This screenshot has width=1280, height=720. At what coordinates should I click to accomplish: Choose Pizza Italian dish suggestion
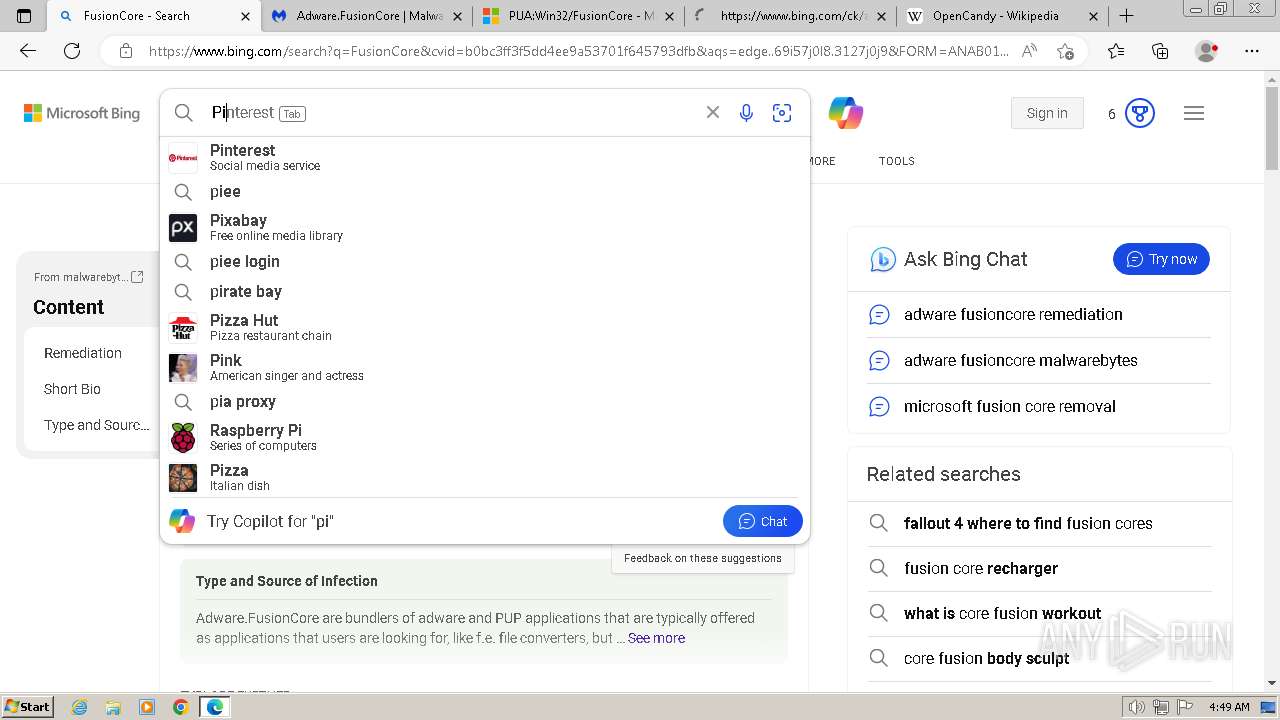click(x=485, y=477)
